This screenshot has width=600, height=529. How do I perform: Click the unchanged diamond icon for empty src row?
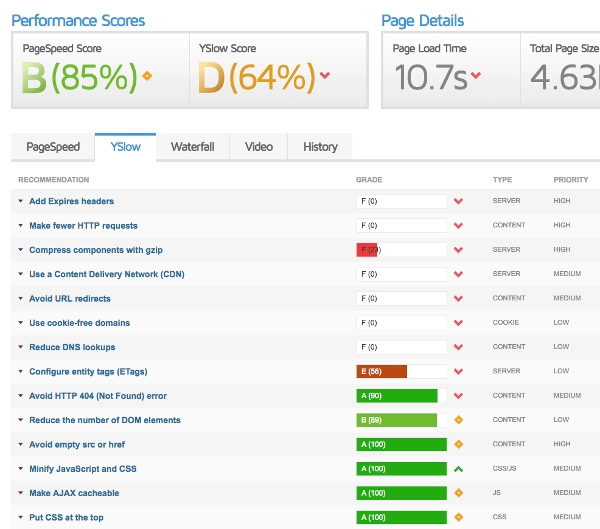(x=458, y=444)
